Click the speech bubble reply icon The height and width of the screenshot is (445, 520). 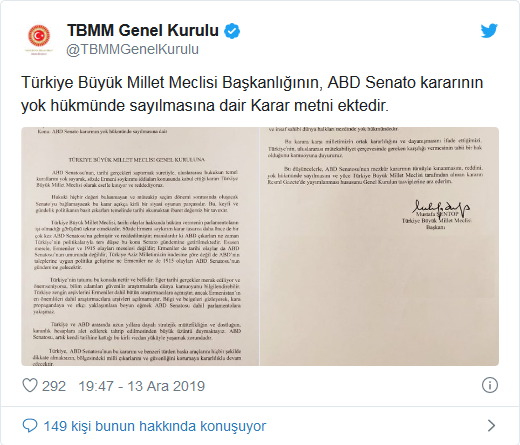click(x=30, y=426)
